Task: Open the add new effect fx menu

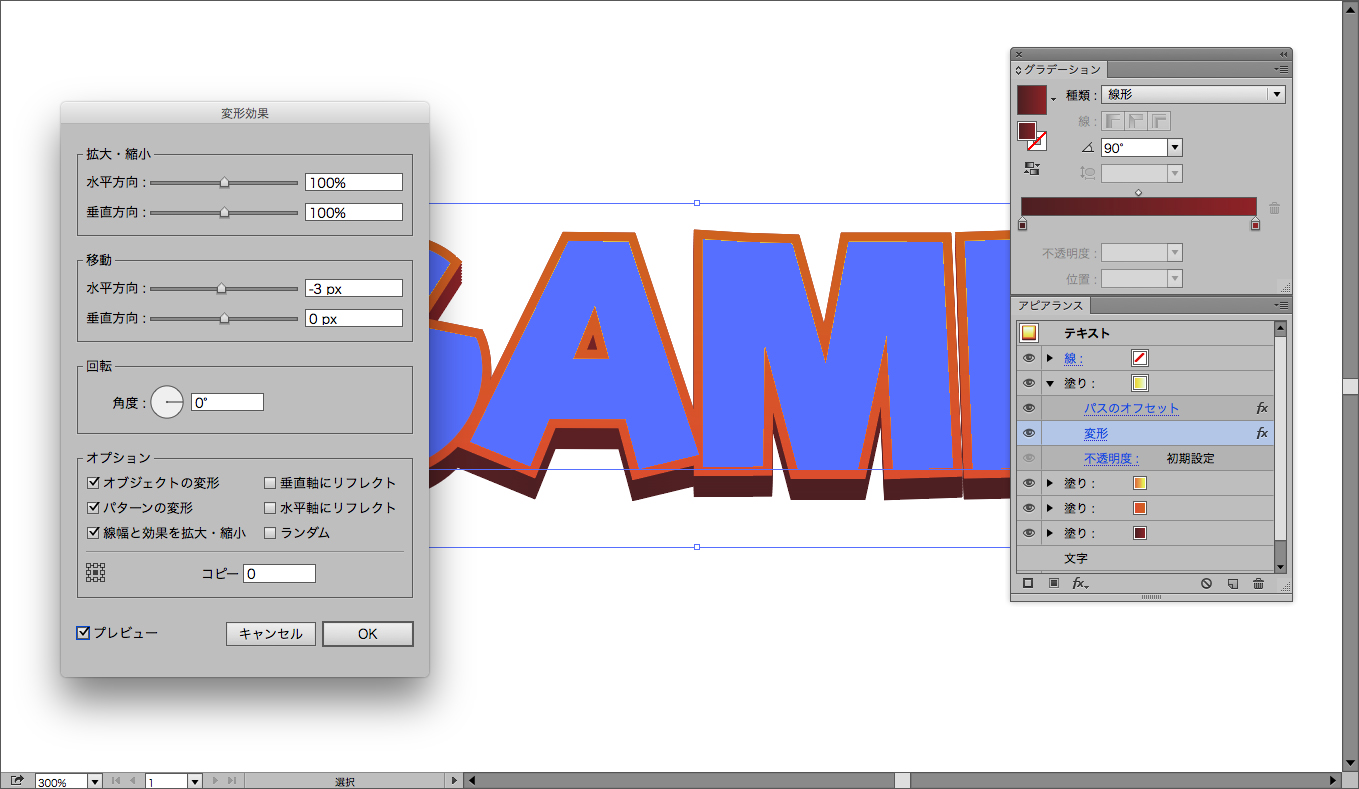Action: point(1080,583)
